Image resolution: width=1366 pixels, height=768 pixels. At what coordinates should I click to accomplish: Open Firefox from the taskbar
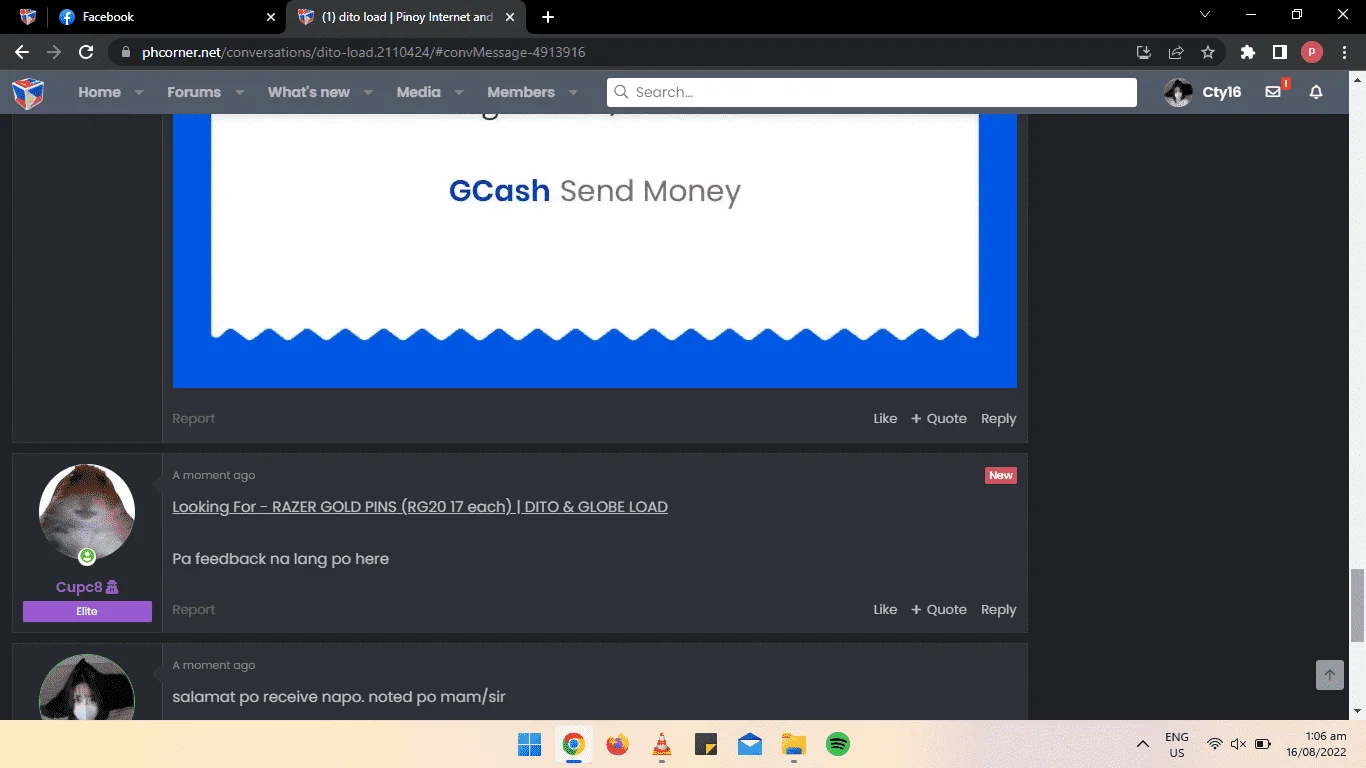click(x=617, y=744)
